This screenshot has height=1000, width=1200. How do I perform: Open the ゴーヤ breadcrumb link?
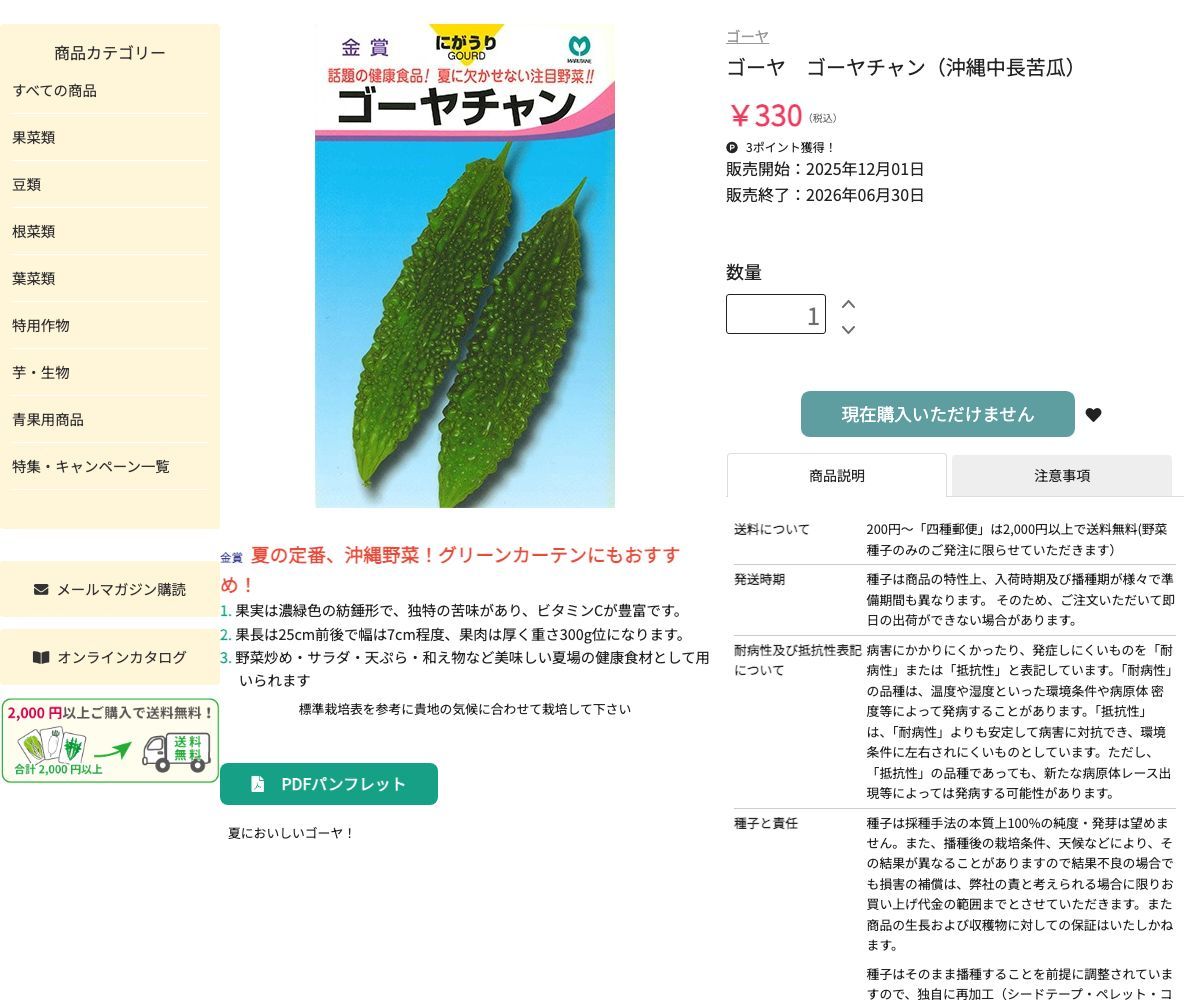746,36
